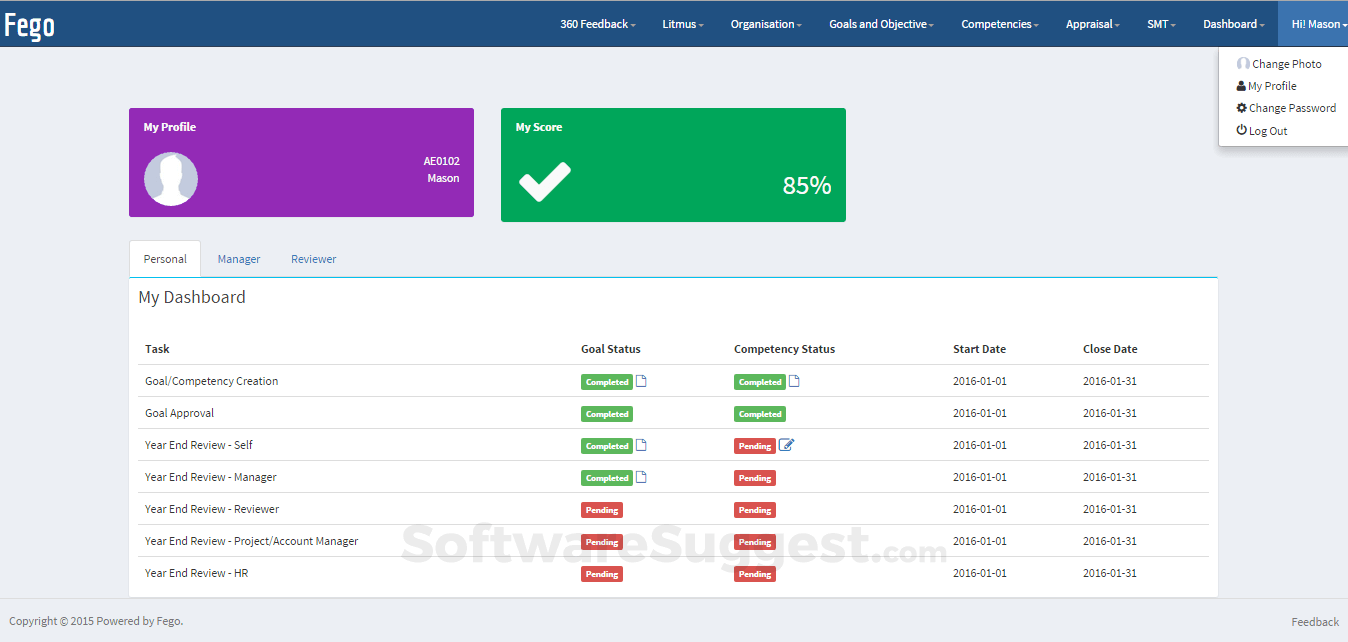Image resolution: width=1348 pixels, height=642 pixels.
Task: Click the profile avatar in My Profile card
Action: tap(171, 179)
